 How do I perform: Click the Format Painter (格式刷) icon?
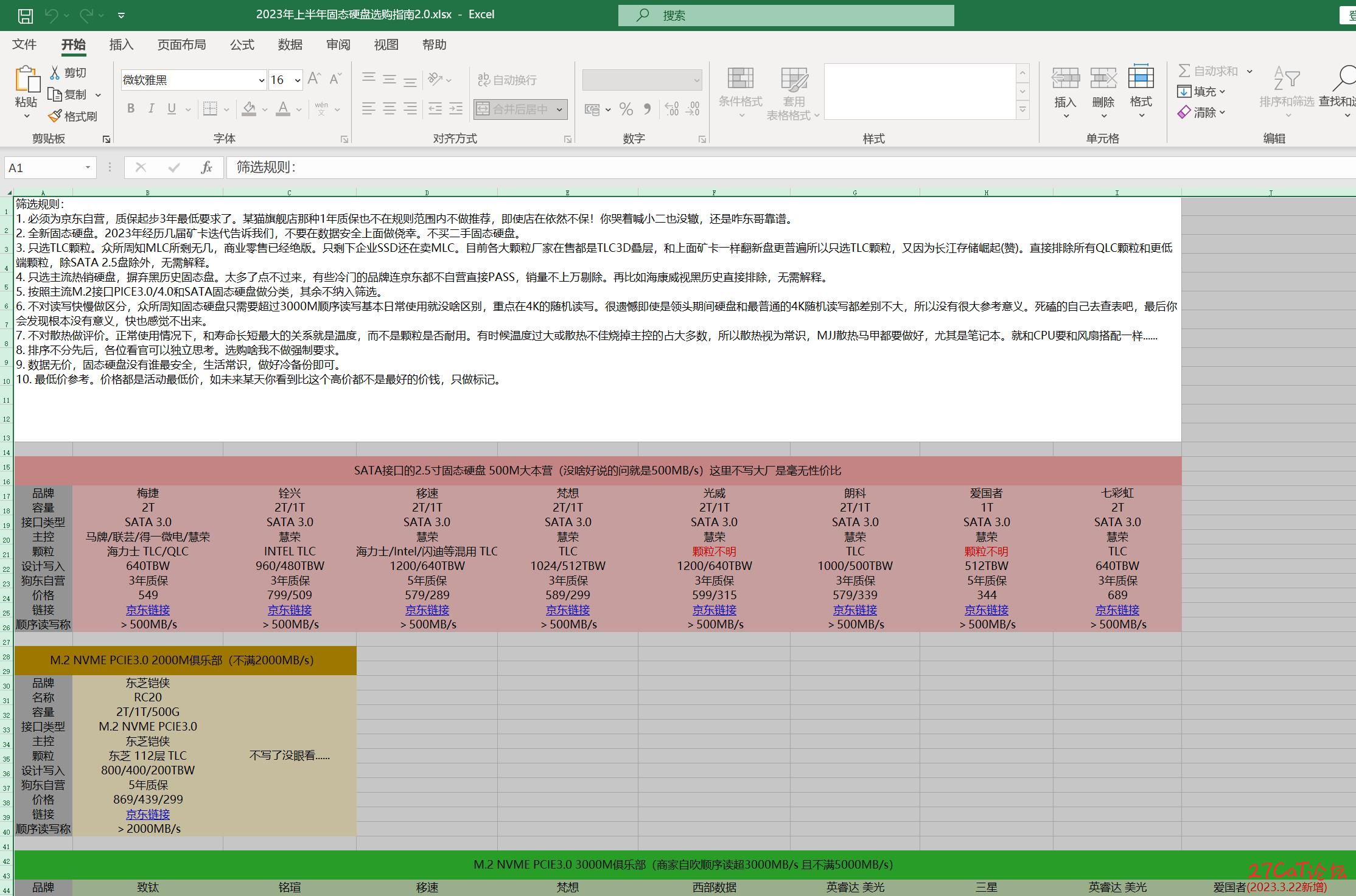(x=55, y=116)
